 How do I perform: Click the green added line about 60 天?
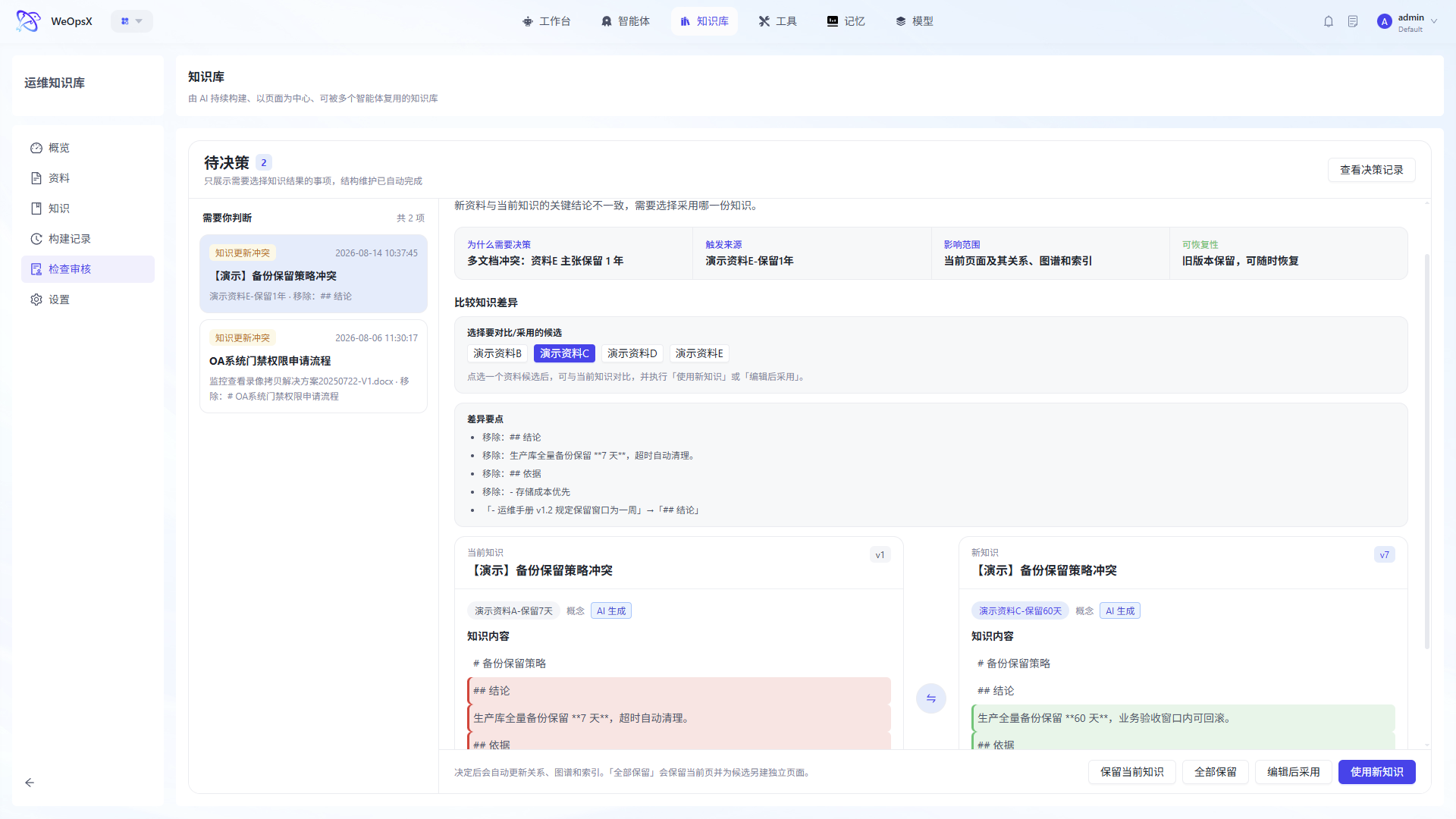(1183, 718)
